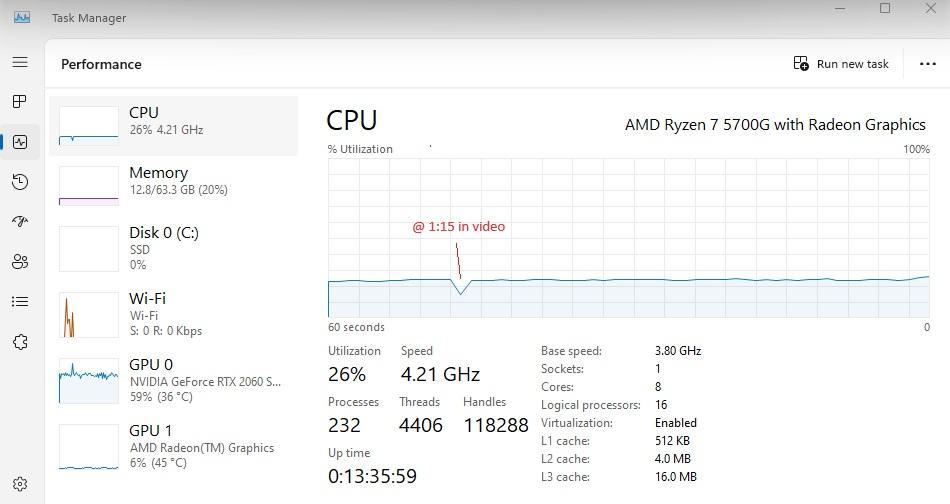
Task: Open the Services page icon
Action: [20, 342]
